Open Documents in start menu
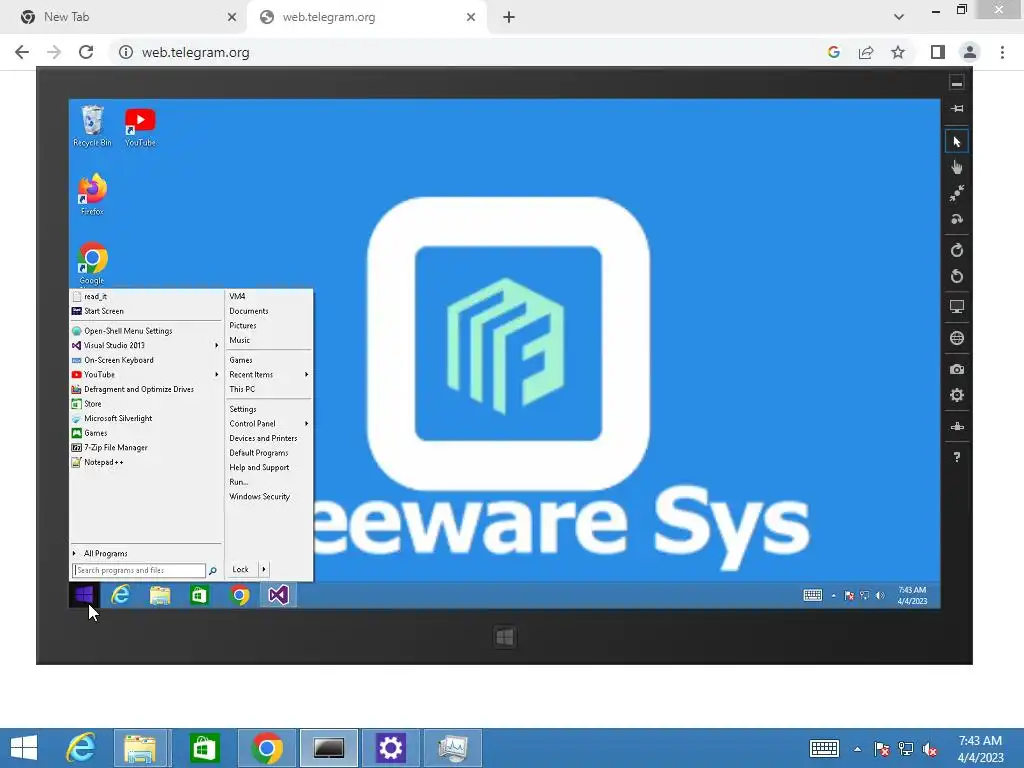 point(249,311)
